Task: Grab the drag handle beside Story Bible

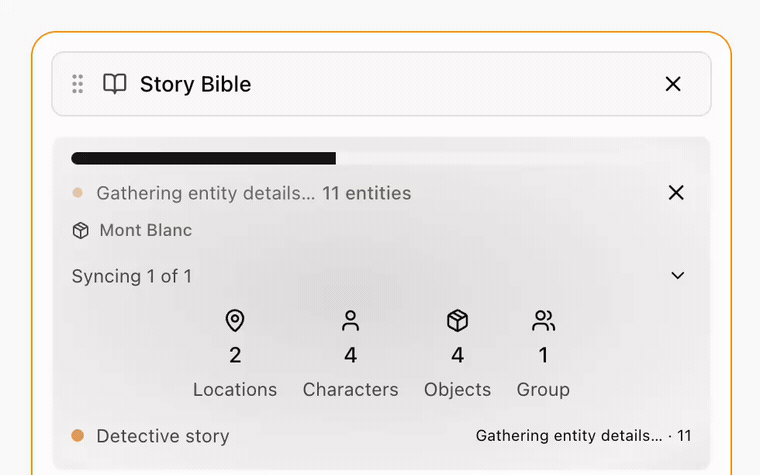Action: 78,84
